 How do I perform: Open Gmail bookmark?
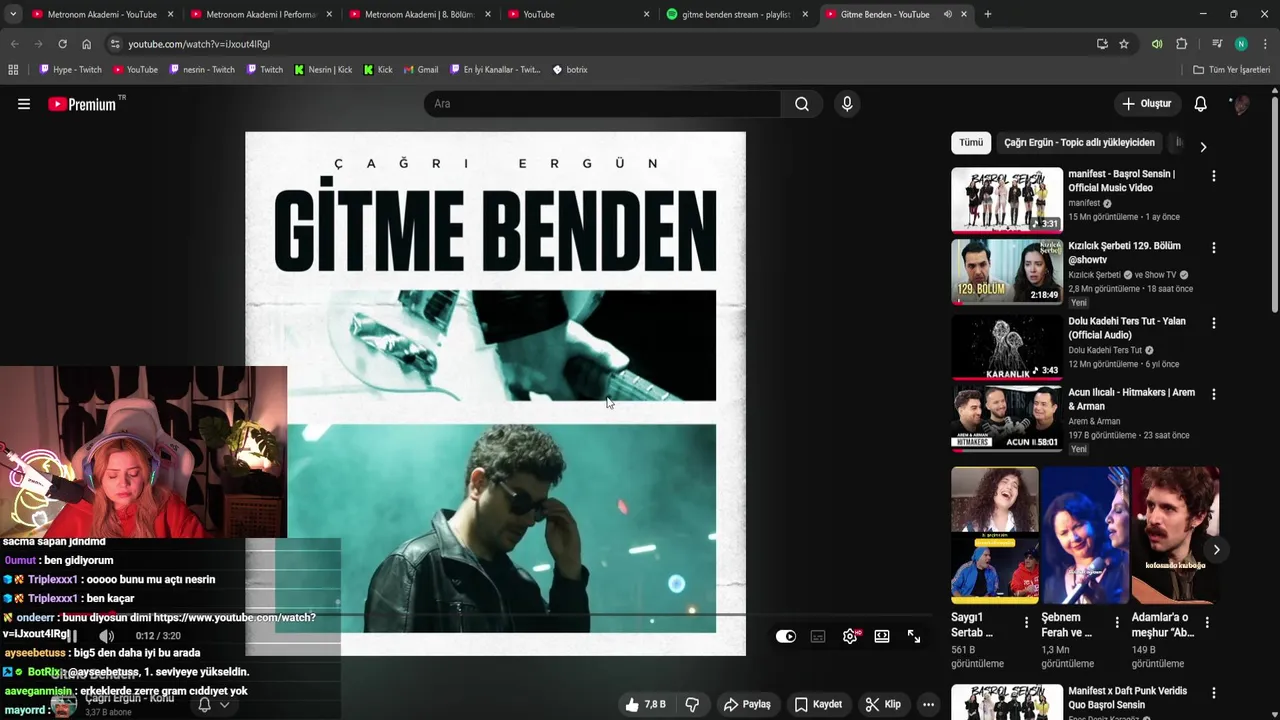(421, 70)
